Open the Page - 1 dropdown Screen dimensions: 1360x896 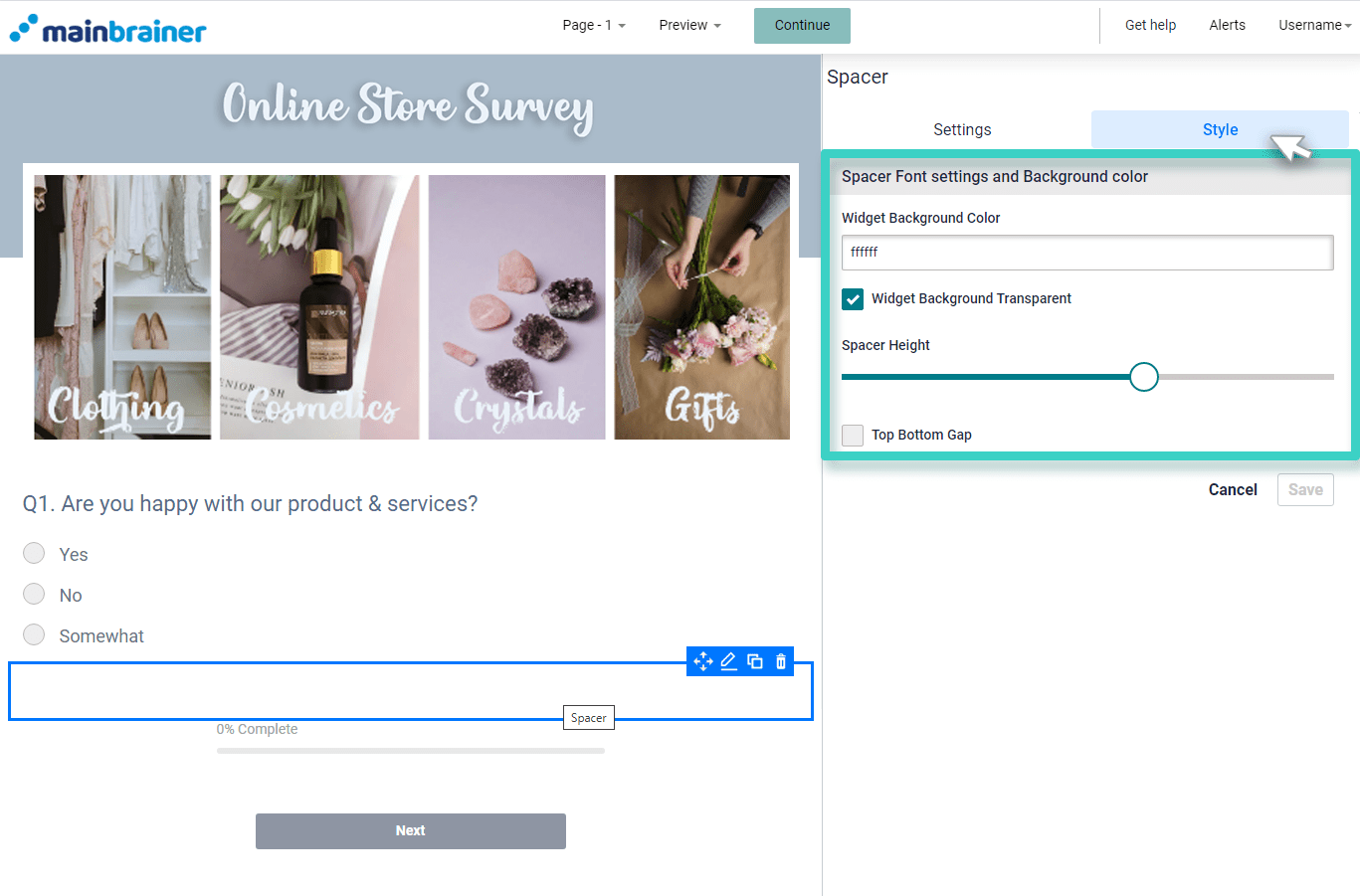(593, 25)
